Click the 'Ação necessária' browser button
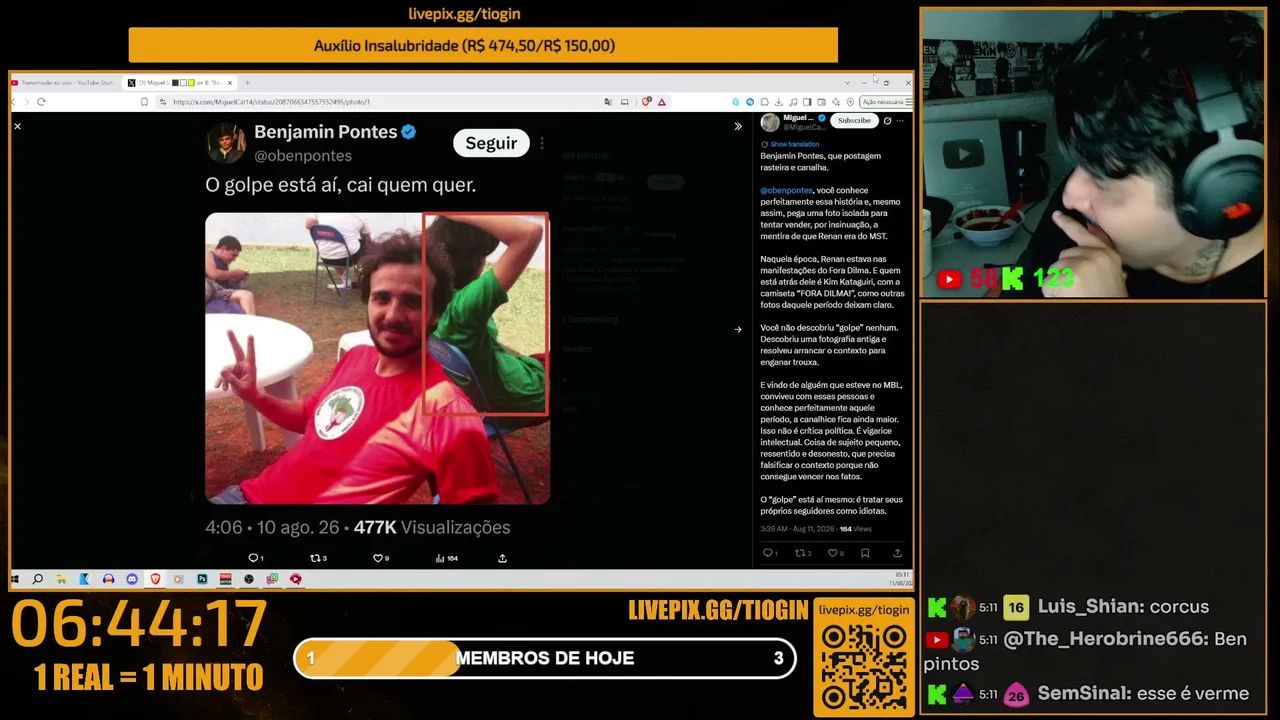Screen dimensions: 1280x720 coord(882,101)
